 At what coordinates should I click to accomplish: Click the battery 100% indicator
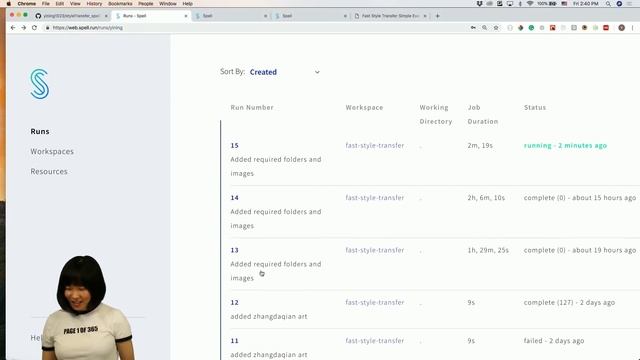547,4
